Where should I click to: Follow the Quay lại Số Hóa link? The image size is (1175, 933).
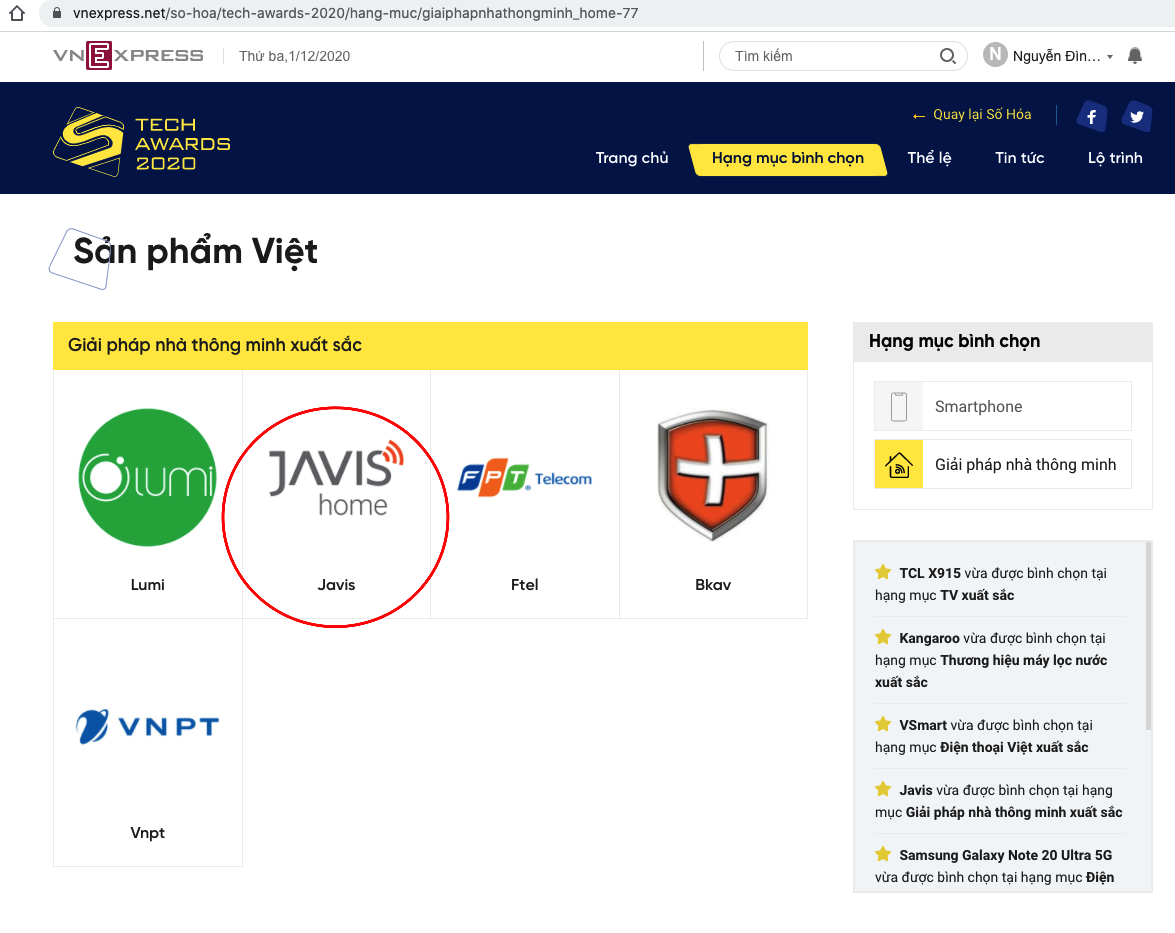[969, 114]
